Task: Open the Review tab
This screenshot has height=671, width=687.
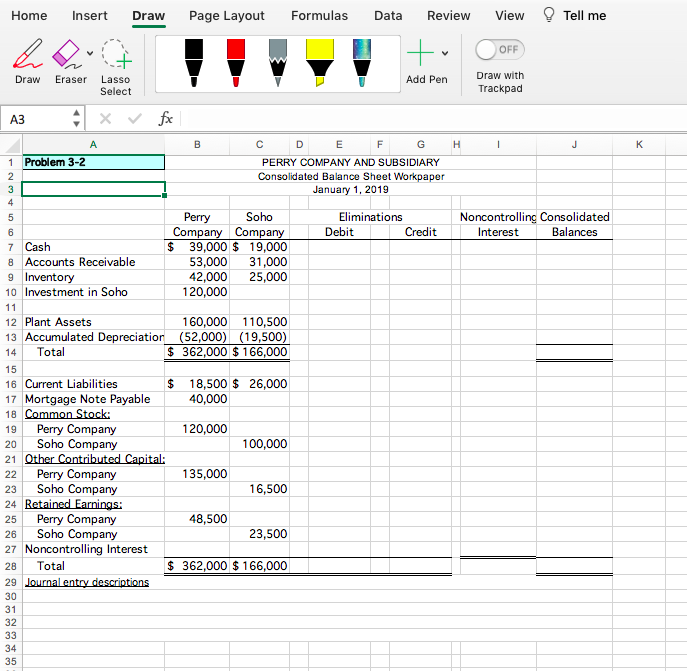Action: (x=449, y=16)
